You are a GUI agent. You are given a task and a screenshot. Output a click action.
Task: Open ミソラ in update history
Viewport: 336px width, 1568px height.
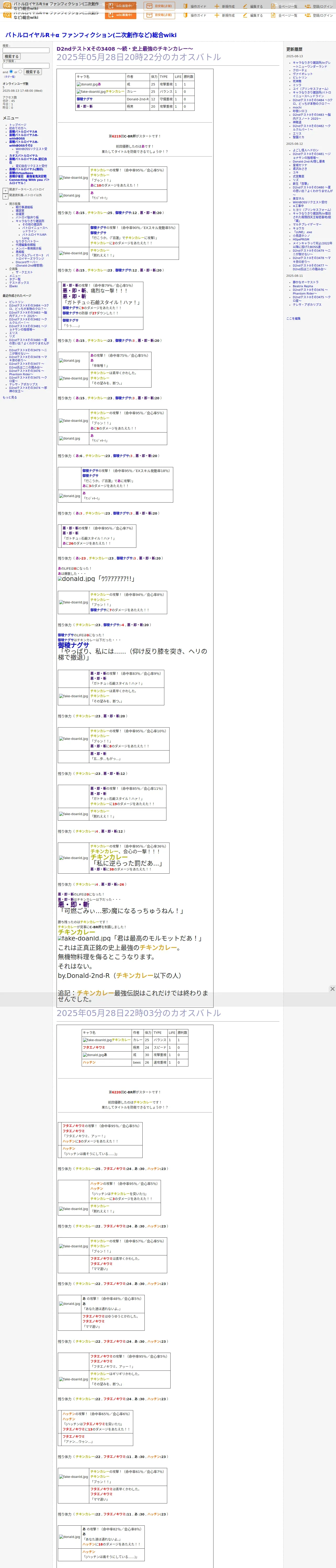(297, 85)
